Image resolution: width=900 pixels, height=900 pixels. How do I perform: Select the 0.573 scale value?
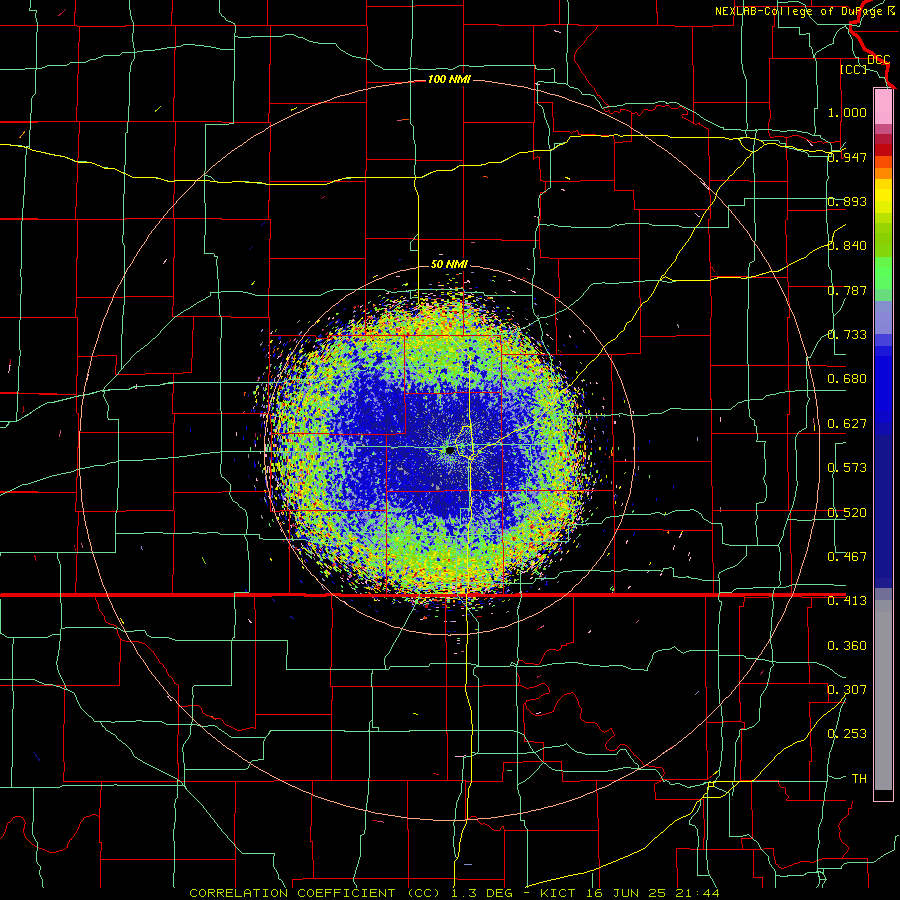[x=847, y=468]
